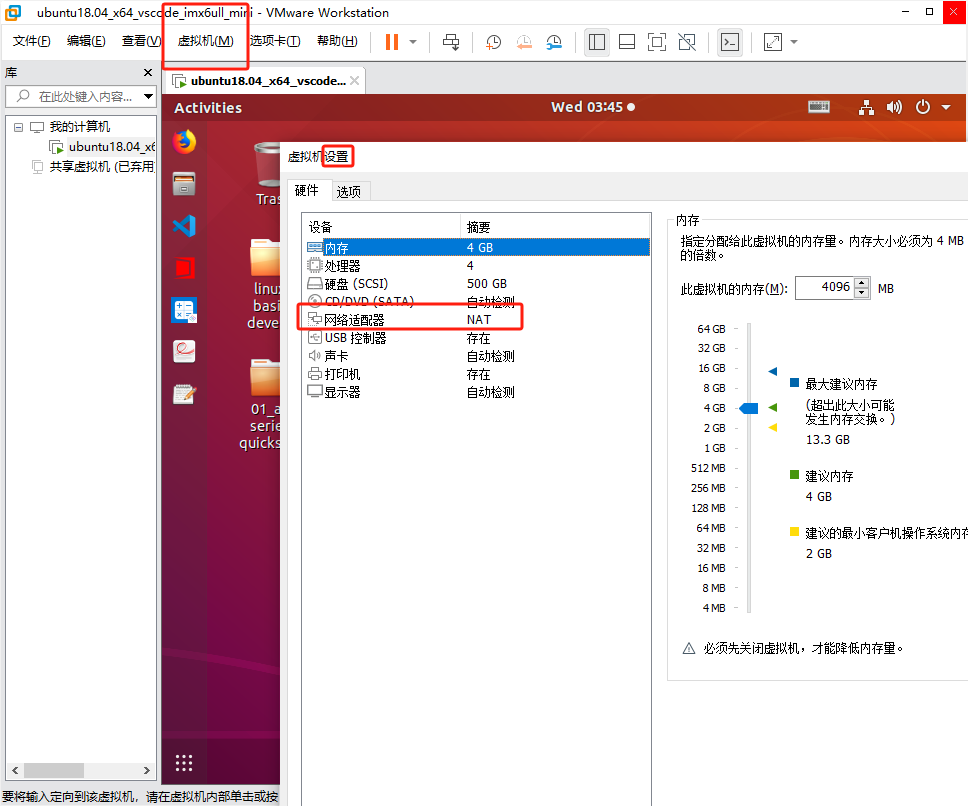Viewport: 968px width, 806px height.
Task: Collapse the 我的计算机 tree node
Action: coord(19,127)
